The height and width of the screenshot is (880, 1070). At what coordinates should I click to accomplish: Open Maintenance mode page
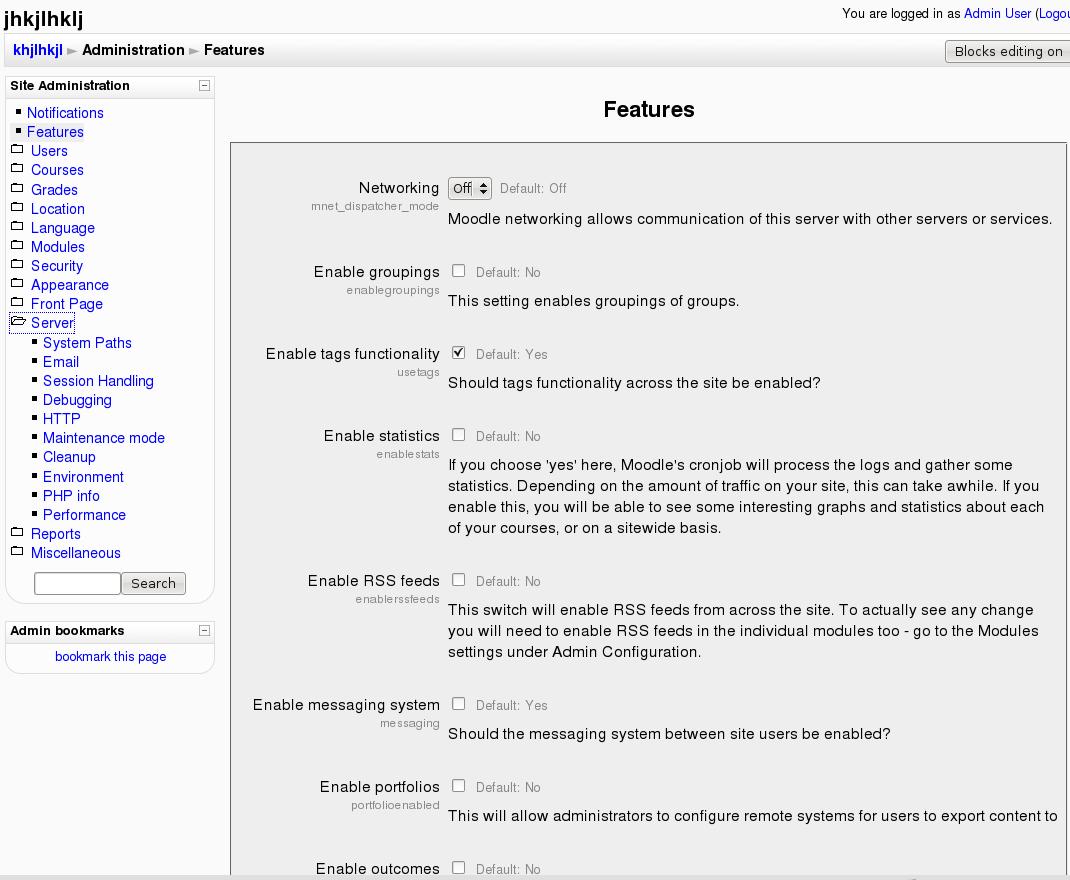[104, 438]
